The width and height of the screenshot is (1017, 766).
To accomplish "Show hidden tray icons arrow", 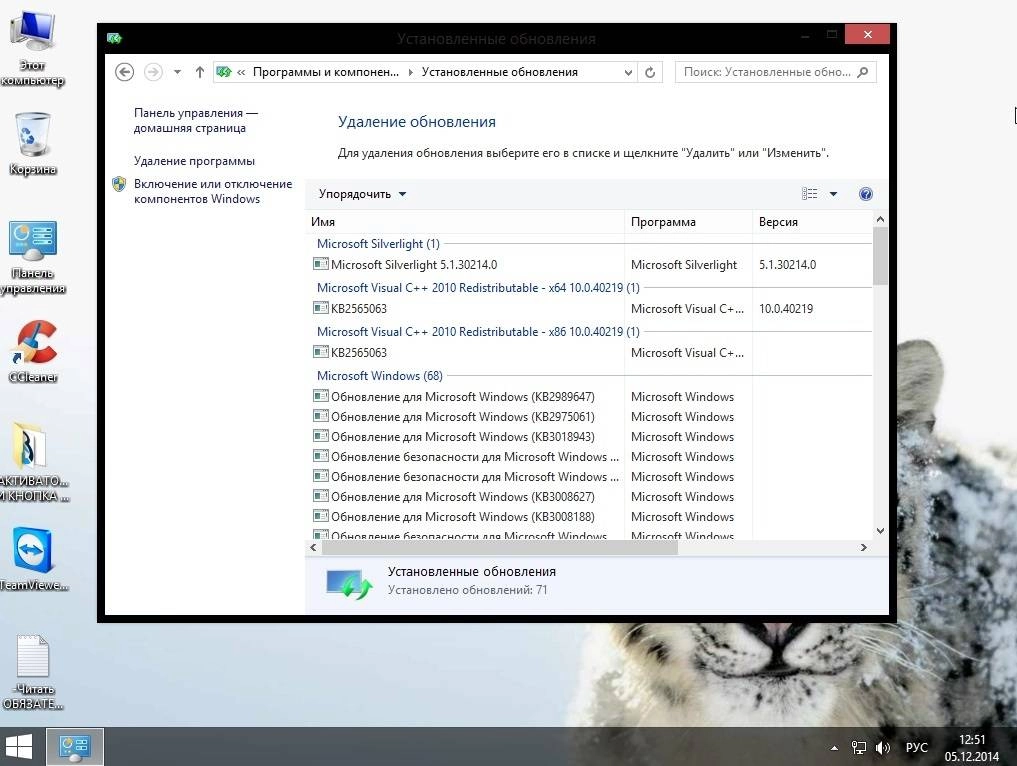I will click(834, 748).
